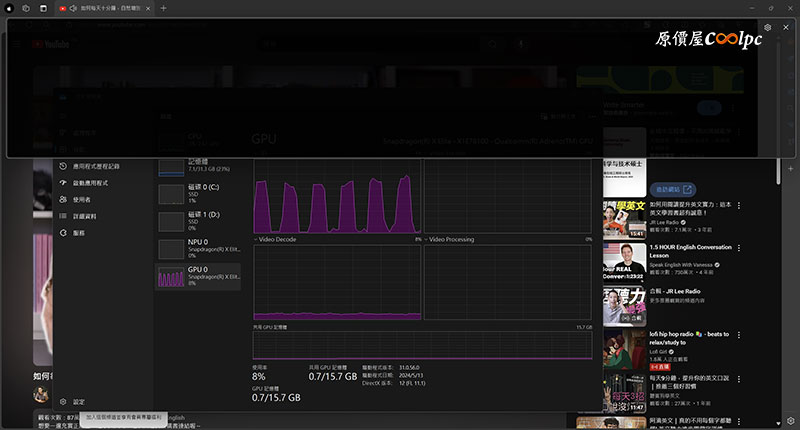The width and height of the screenshot is (800, 430).
Task: Click the purple spiky GPU usage graph
Action: pyautogui.click(x=337, y=196)
